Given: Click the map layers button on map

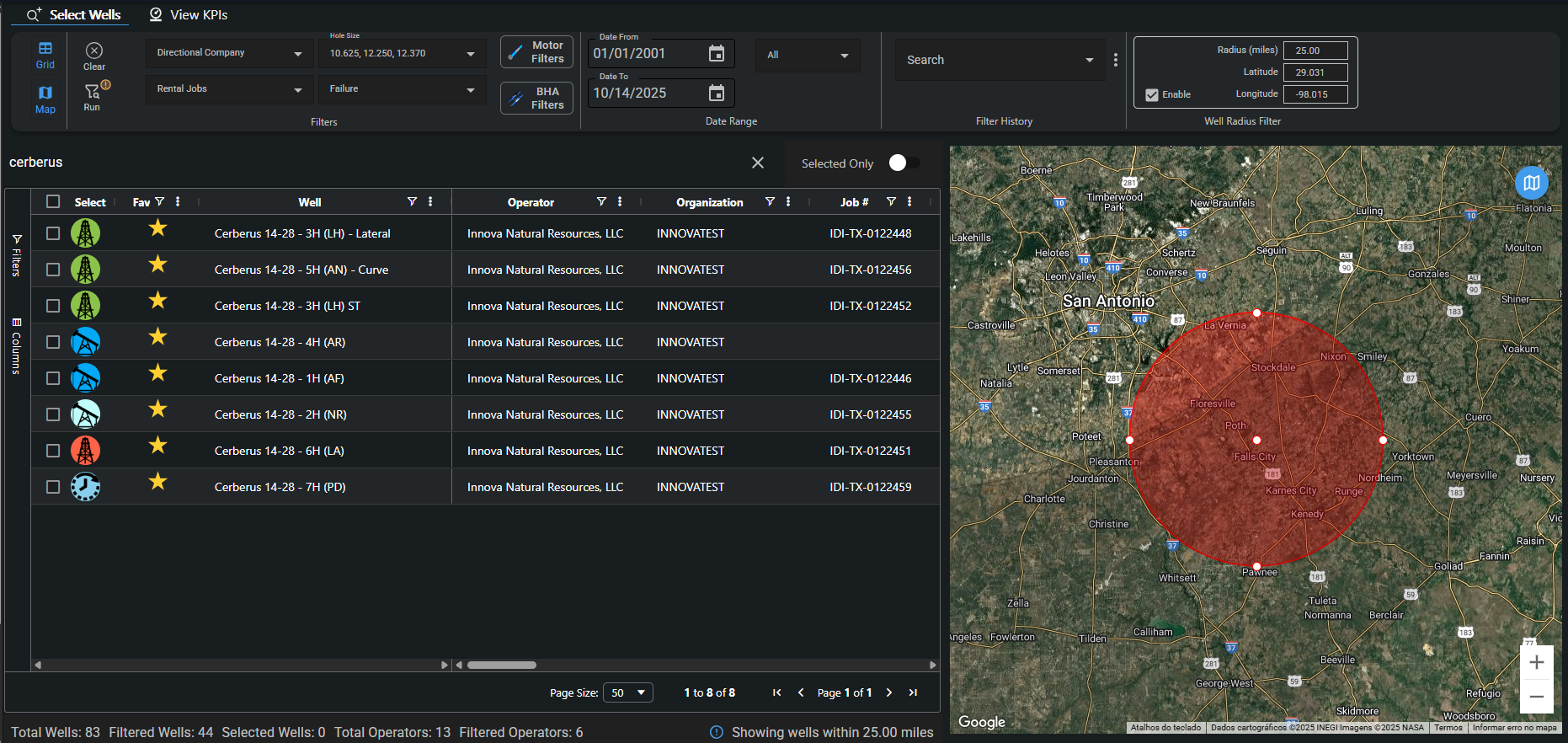Looking at the screenshot, I should [1531, 183].
